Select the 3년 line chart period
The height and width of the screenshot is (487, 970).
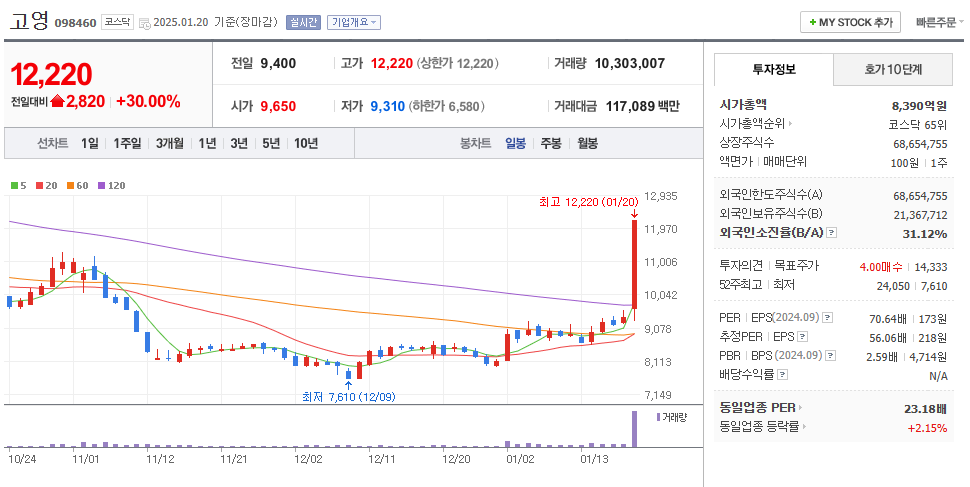coord(239,144)
